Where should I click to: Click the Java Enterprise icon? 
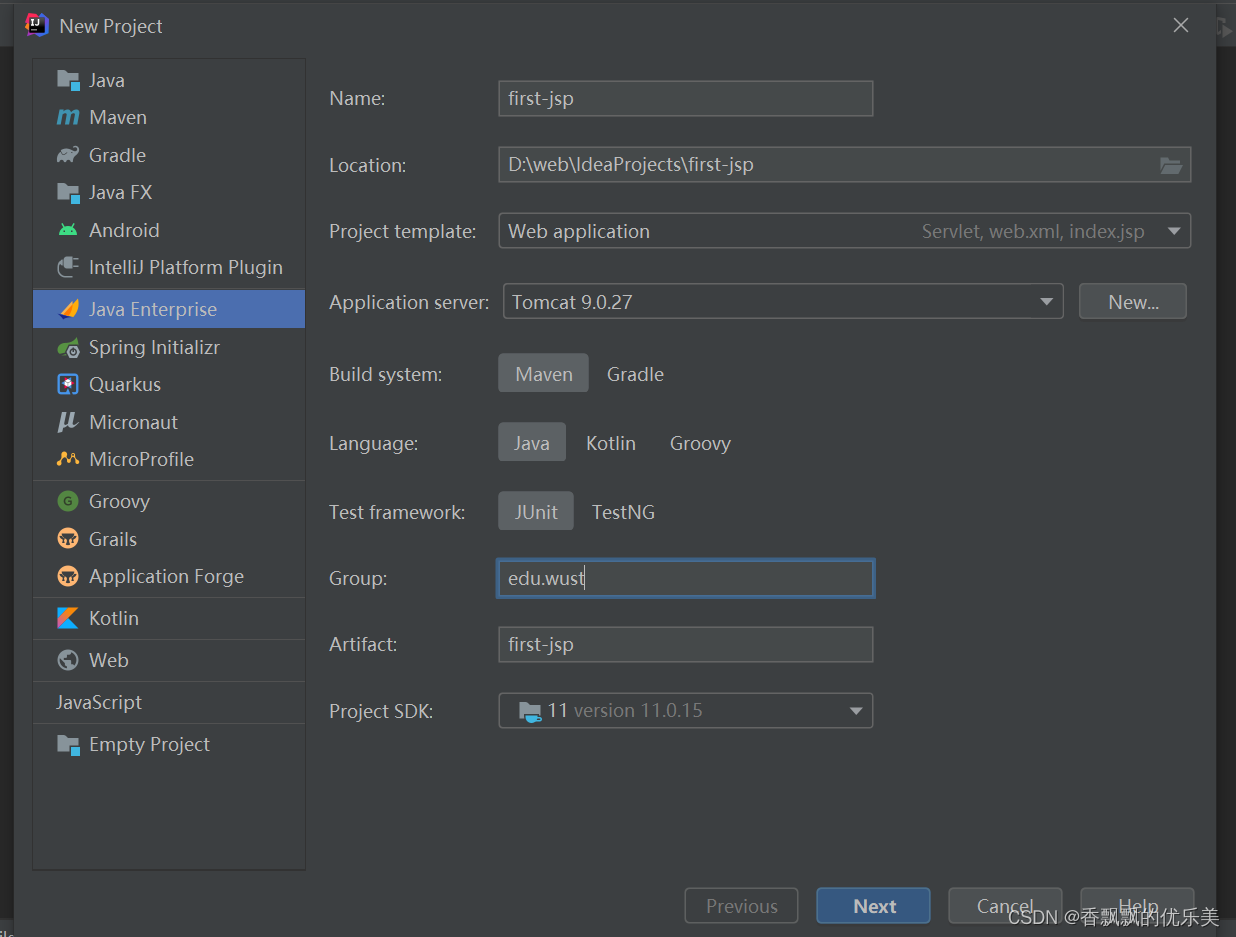coord(68,309)
